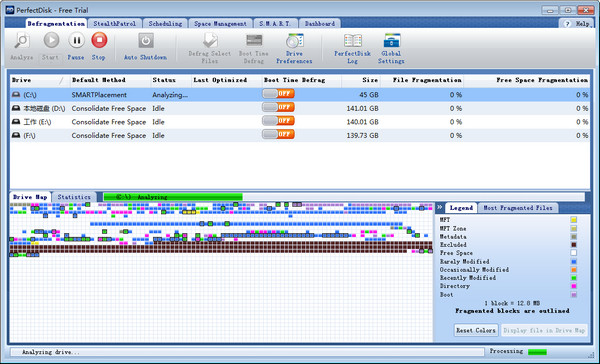Click the C:\ drive icon
The width and height of the screenshot is (600, 364).
16,95
